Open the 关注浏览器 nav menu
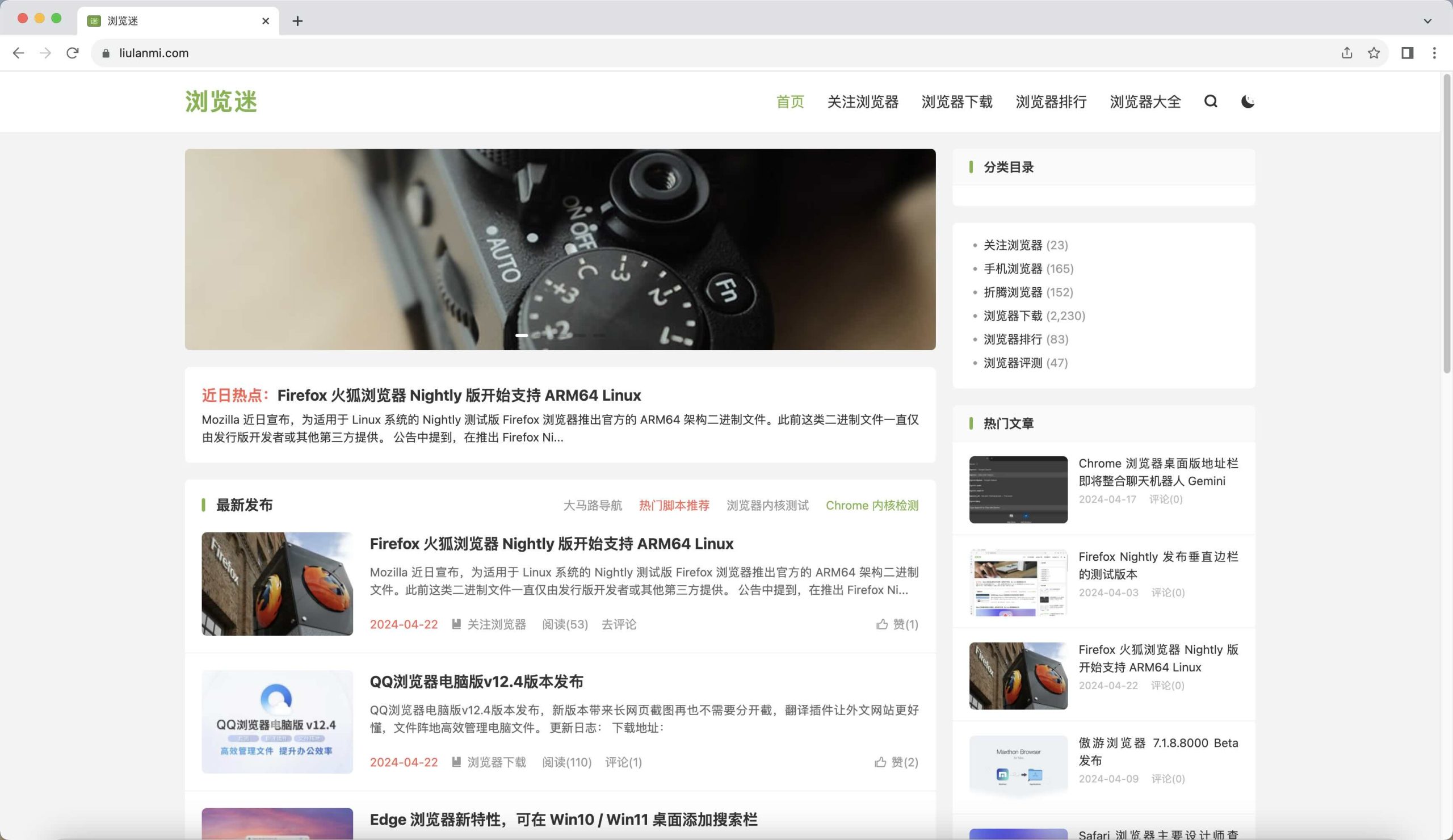The height and width of the screenshot is (840, 1453). point(863,102)
